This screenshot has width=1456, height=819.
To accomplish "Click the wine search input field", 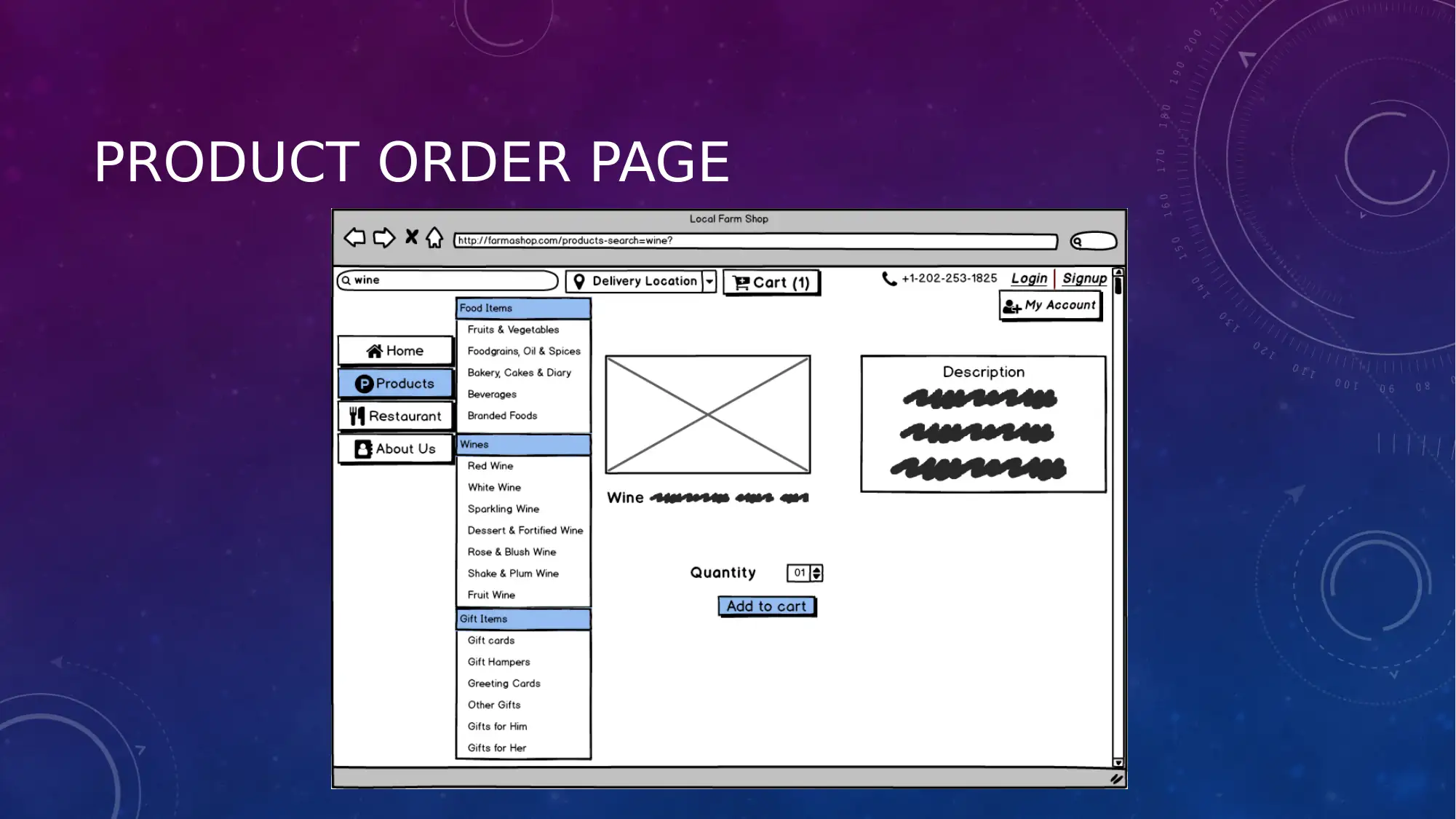I will (x=447, y=280).
